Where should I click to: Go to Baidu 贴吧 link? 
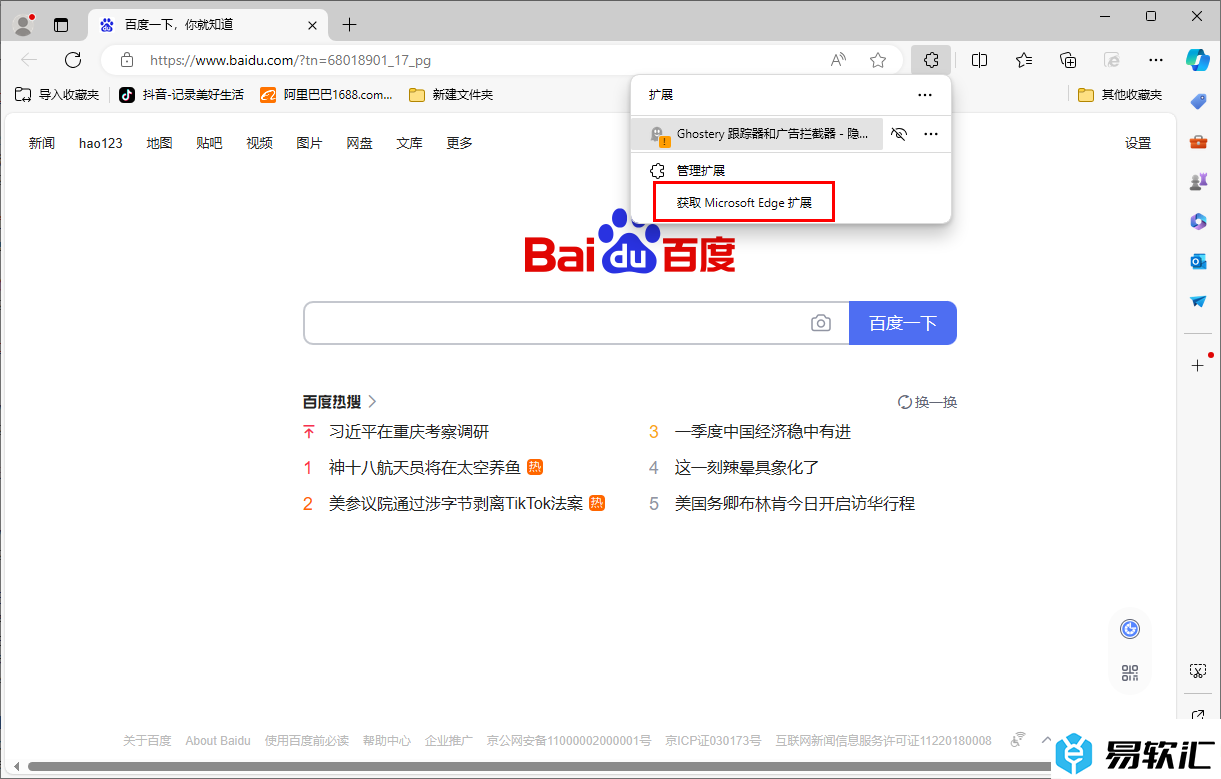pos(209,143)
